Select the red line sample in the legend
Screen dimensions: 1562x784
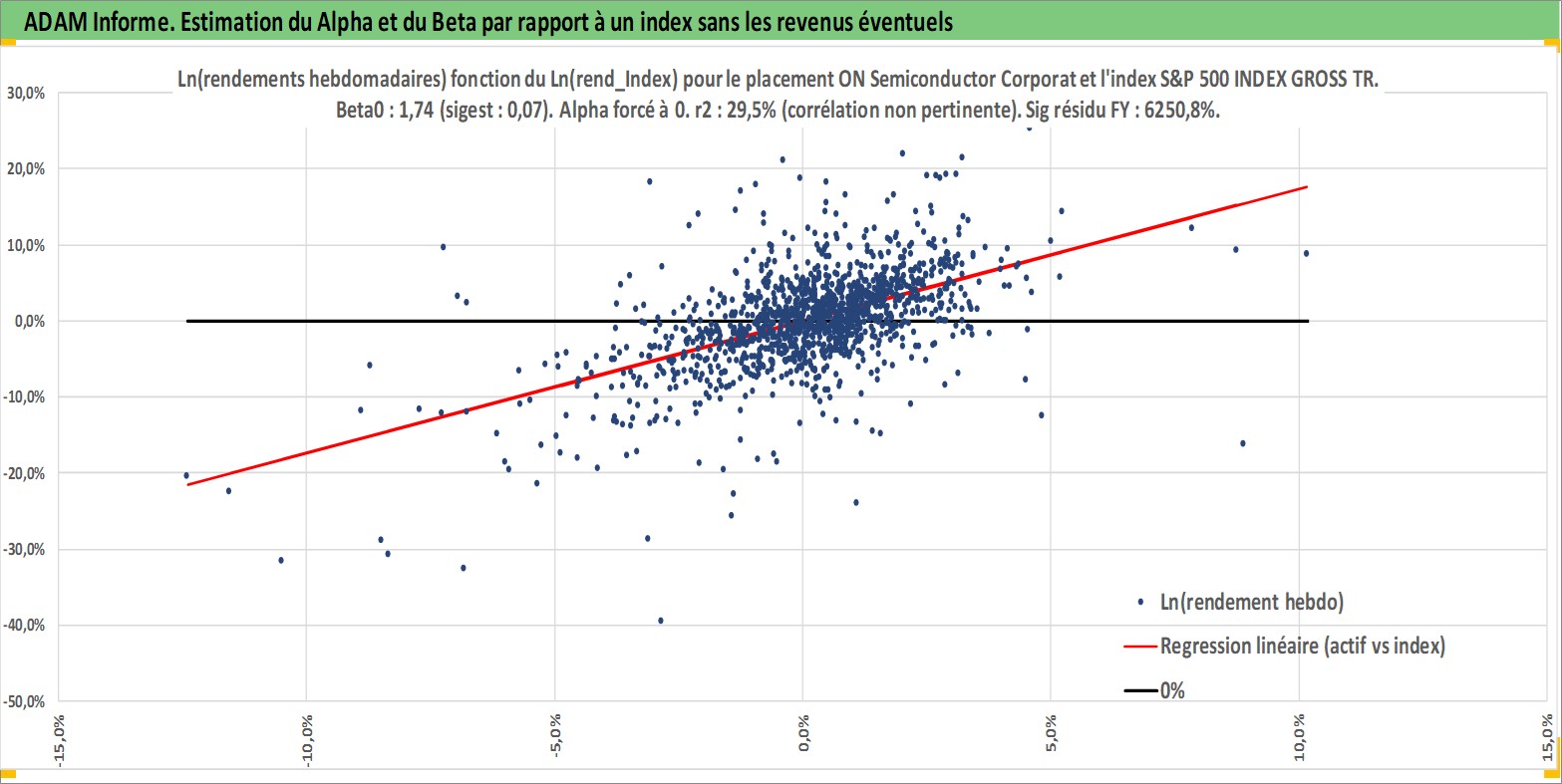coord(1140,647)
